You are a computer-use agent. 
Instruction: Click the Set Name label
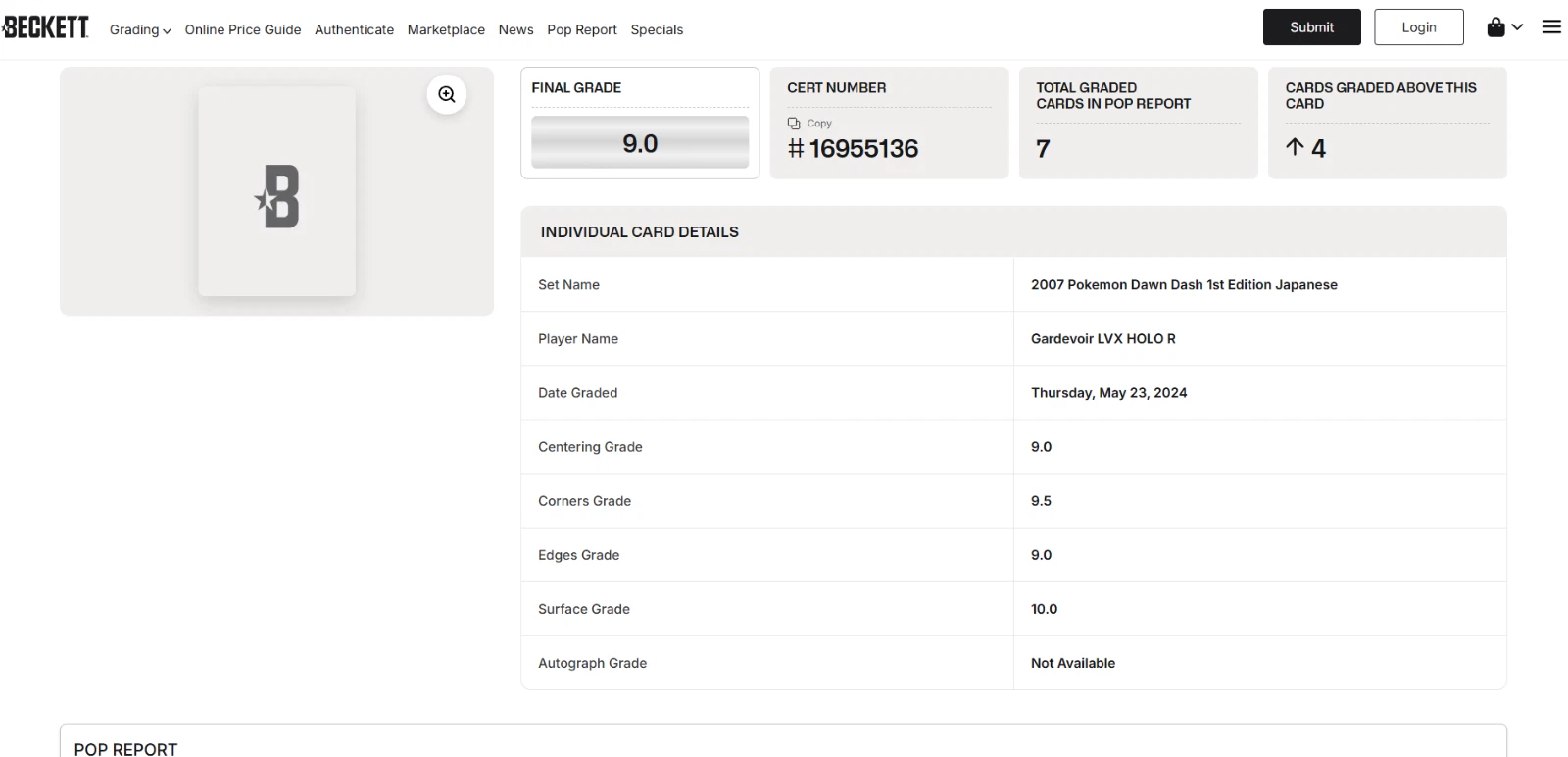coord(568,285)
